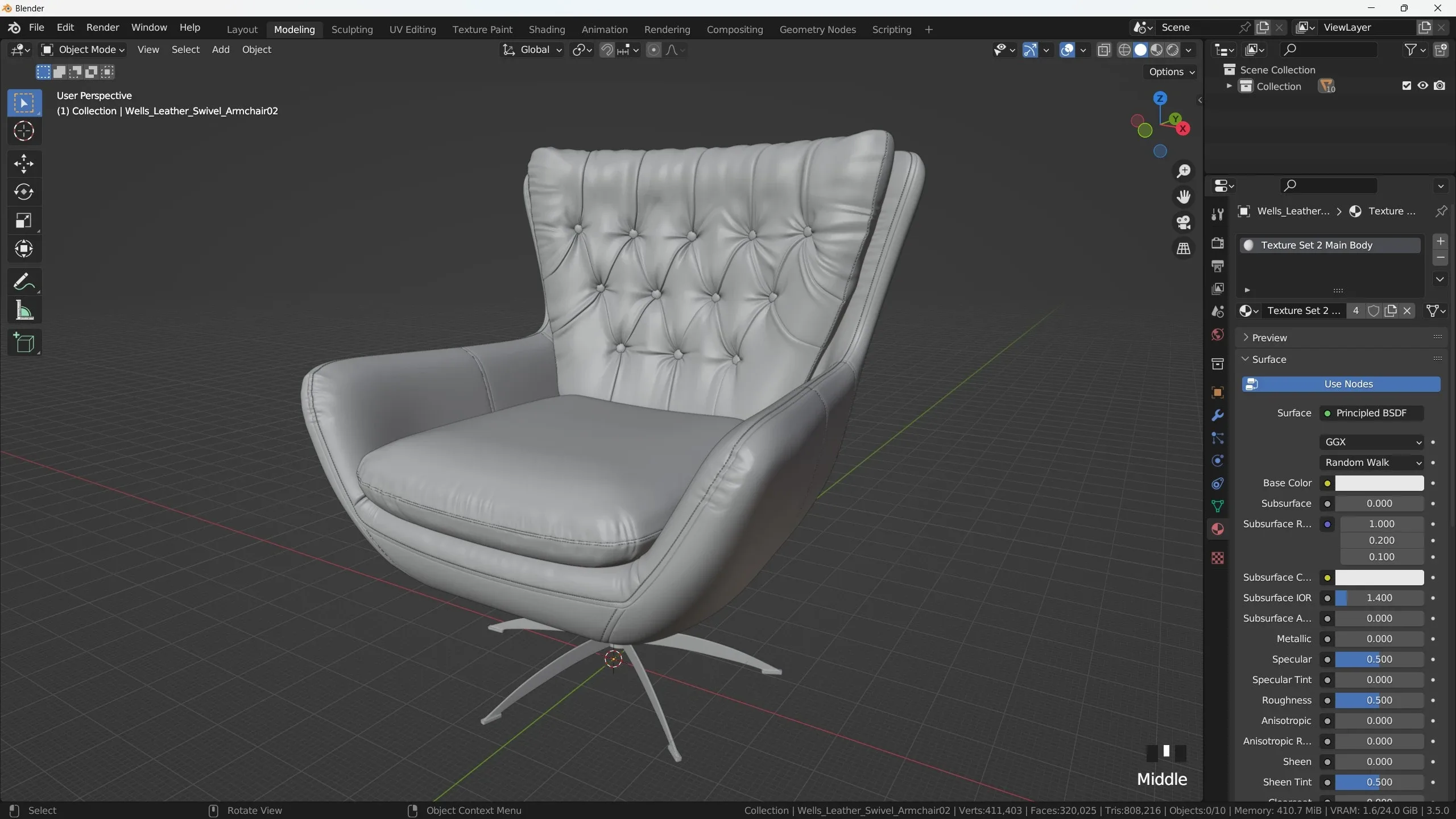This screenshot has height=819, width=1456.
Task: Activate the Measure tool
Action: pos(24,309)
